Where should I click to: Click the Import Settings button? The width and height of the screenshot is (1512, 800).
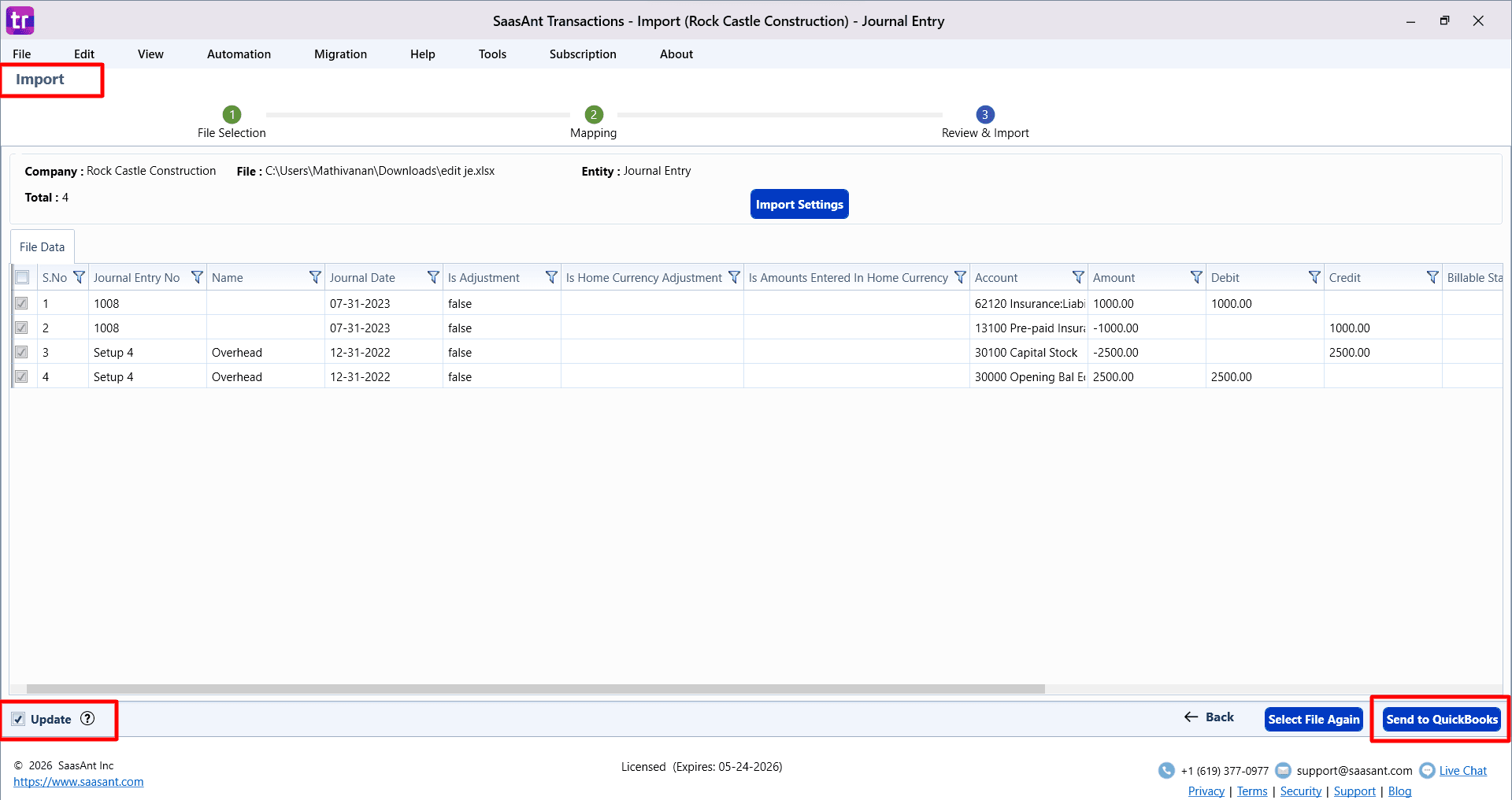(x=799, y=204)
